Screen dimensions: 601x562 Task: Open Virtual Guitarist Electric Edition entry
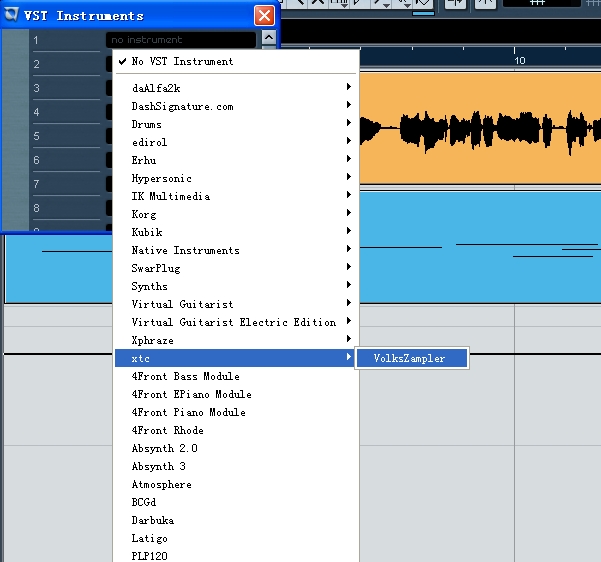coord(236,322)
